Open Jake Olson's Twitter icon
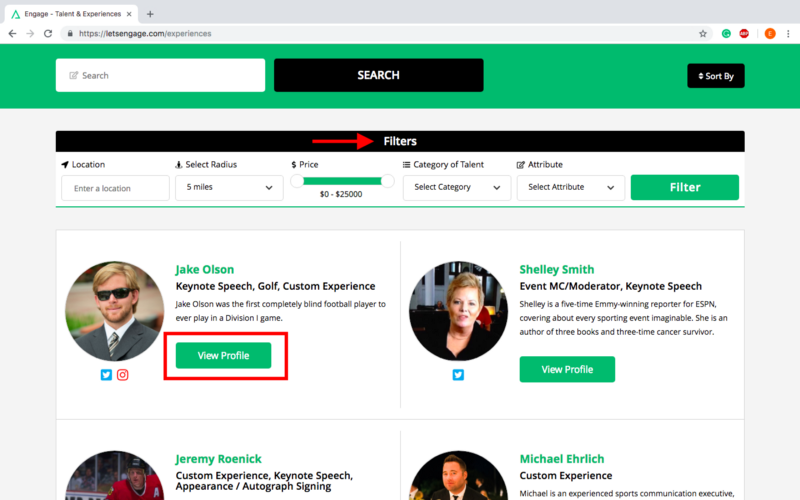Viewport: 800px width, 500px height. coord(106,375)
